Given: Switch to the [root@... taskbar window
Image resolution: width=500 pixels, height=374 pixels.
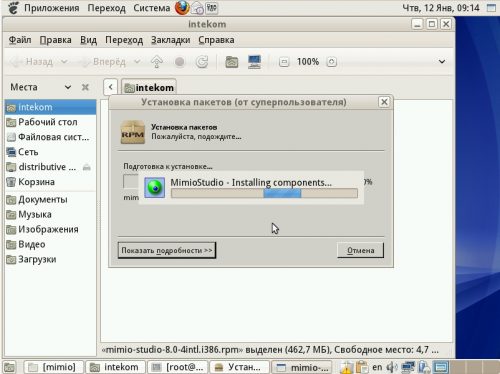Looking at the screenshot, I should [178, 367].
